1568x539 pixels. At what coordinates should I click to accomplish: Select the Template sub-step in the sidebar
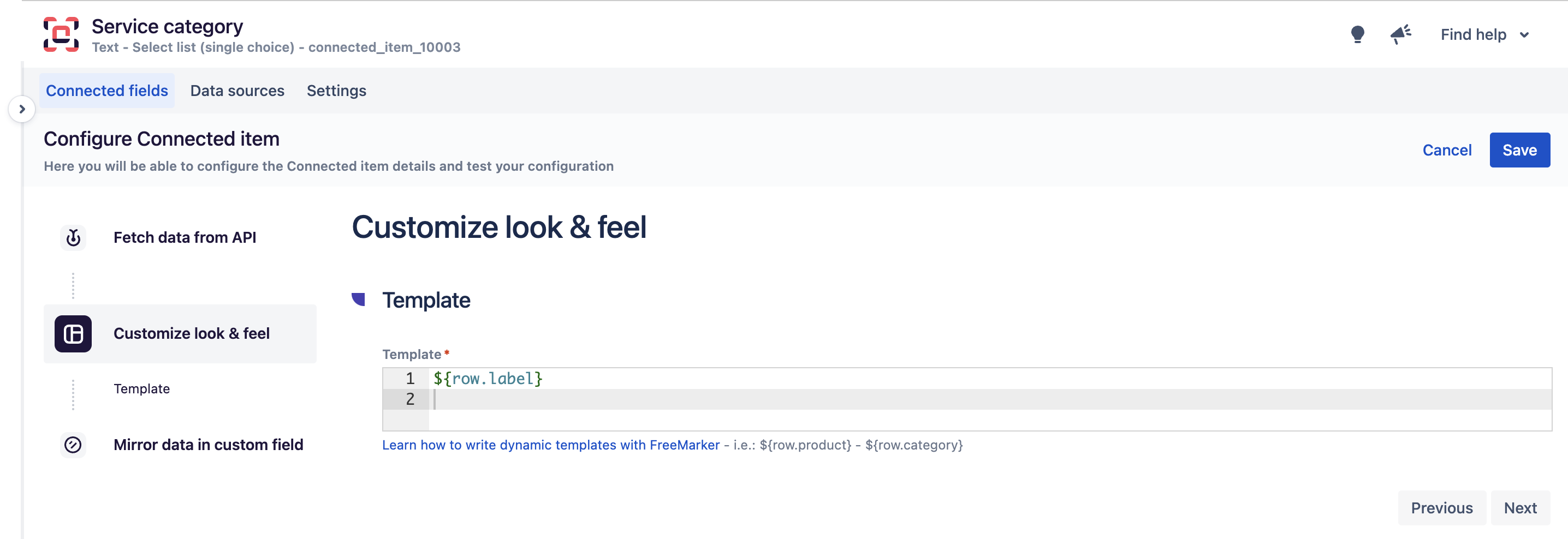(141, 389)
